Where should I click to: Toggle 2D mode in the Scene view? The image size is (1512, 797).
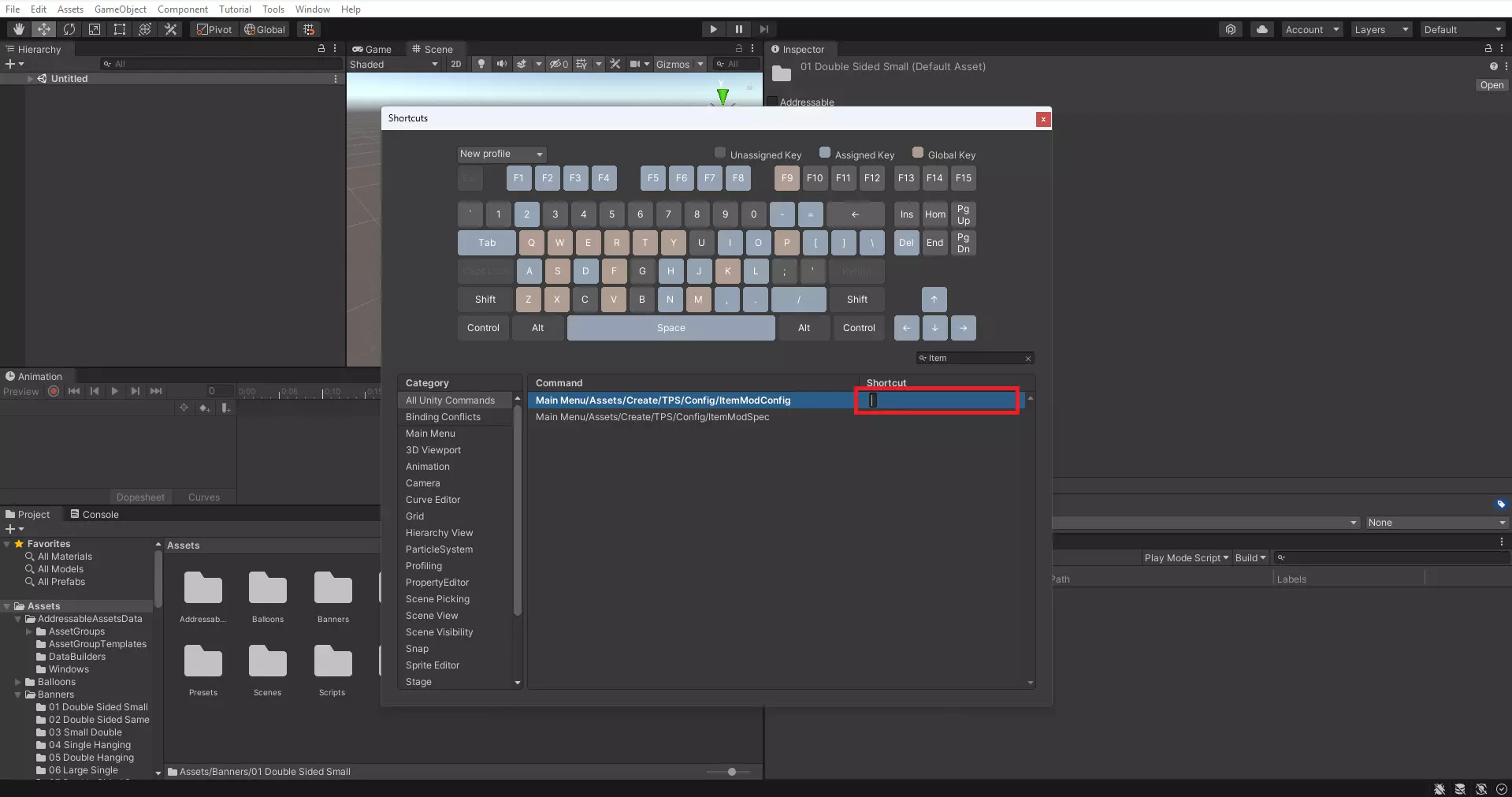point(455,64)
